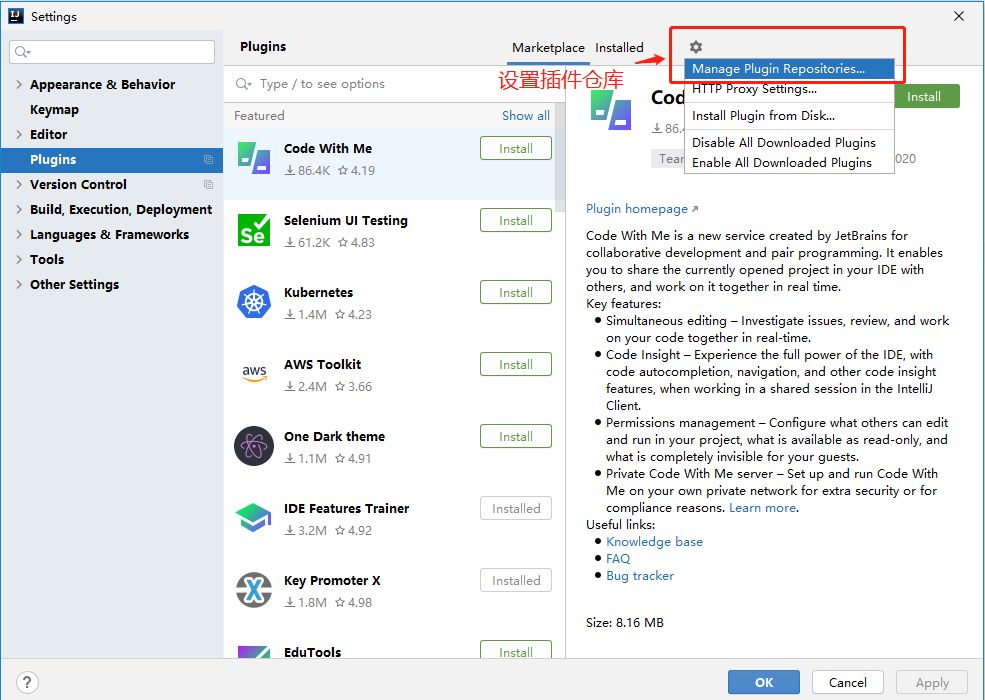Expand Languages & Frameworks section

pyautogui.click(x=19, y=235)
